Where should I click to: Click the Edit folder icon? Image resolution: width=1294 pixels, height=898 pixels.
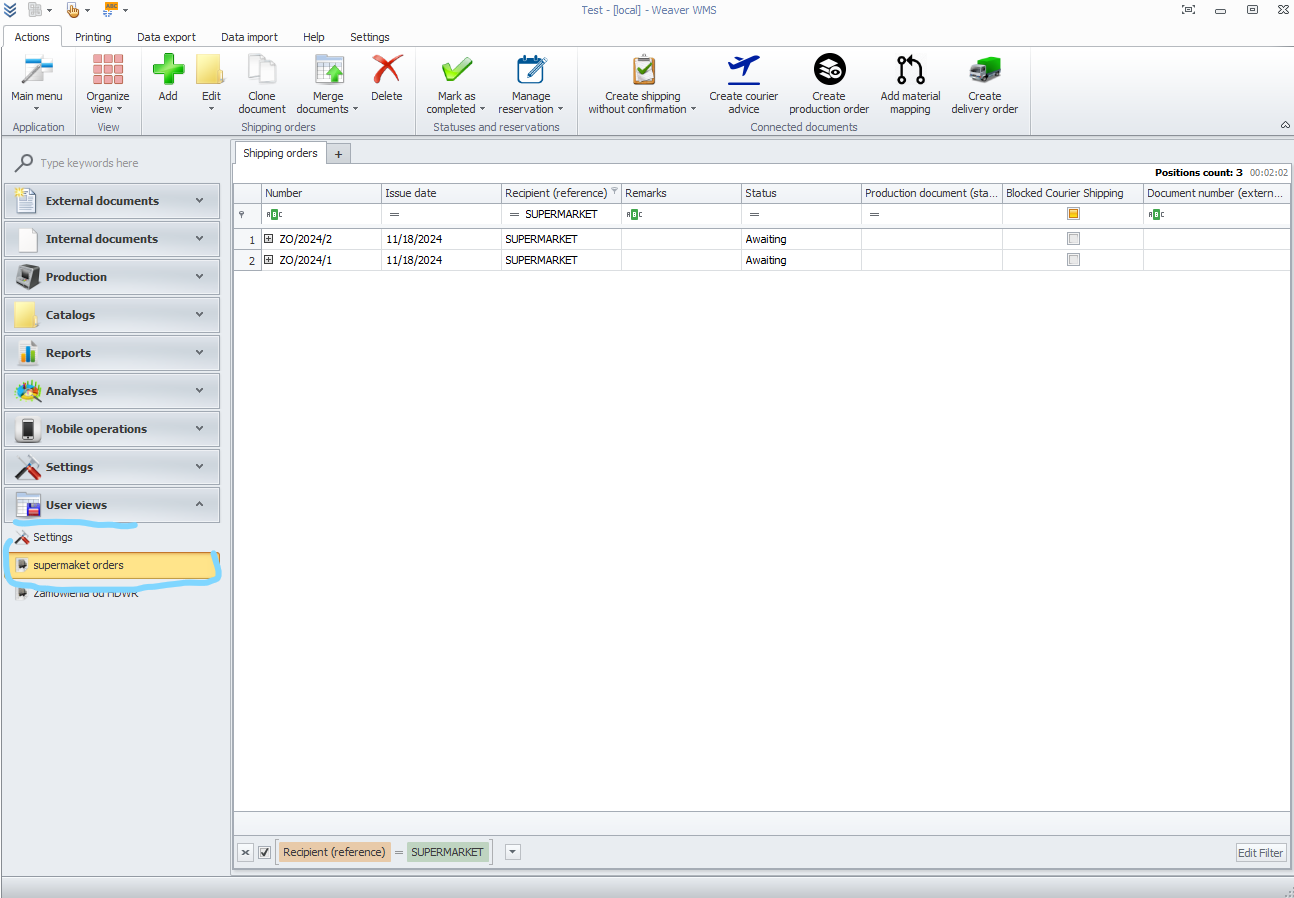pos(210,70)
